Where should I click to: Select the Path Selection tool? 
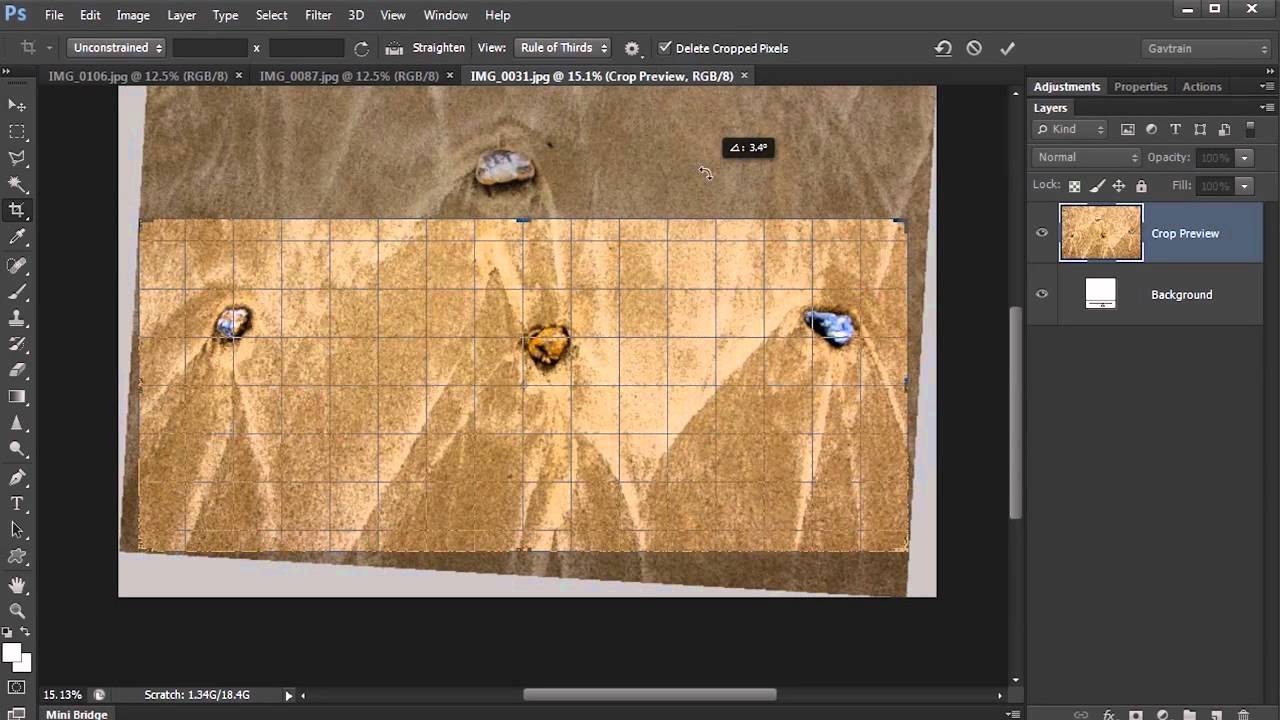[17, 531]
